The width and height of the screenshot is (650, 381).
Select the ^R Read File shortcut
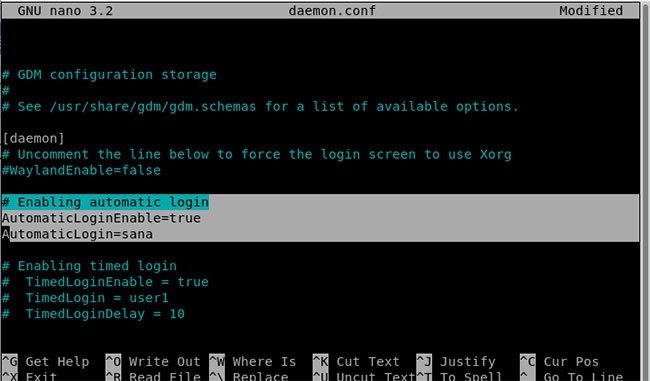(153, 376)
